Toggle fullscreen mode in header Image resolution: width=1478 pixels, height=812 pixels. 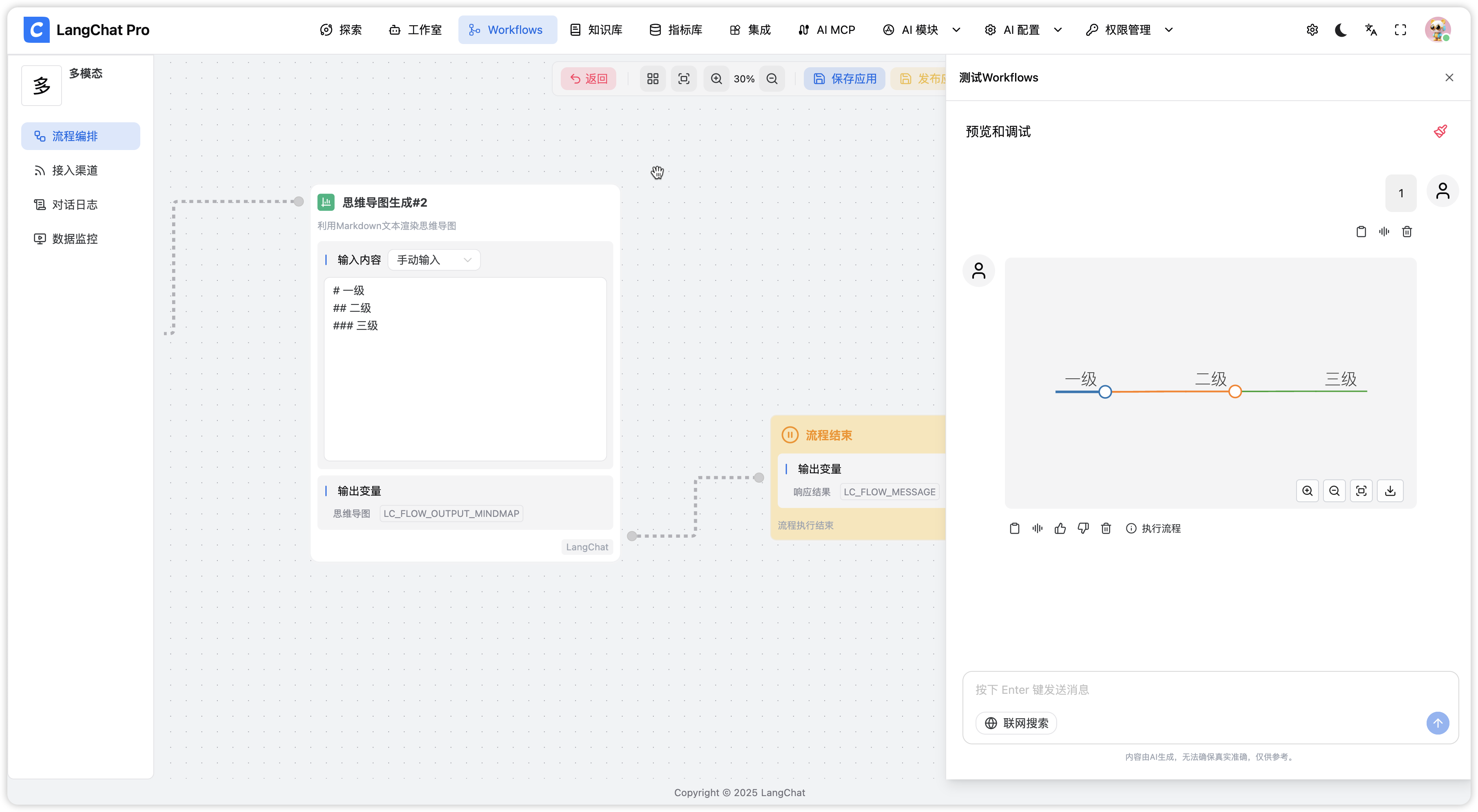tap(1401, 30)
